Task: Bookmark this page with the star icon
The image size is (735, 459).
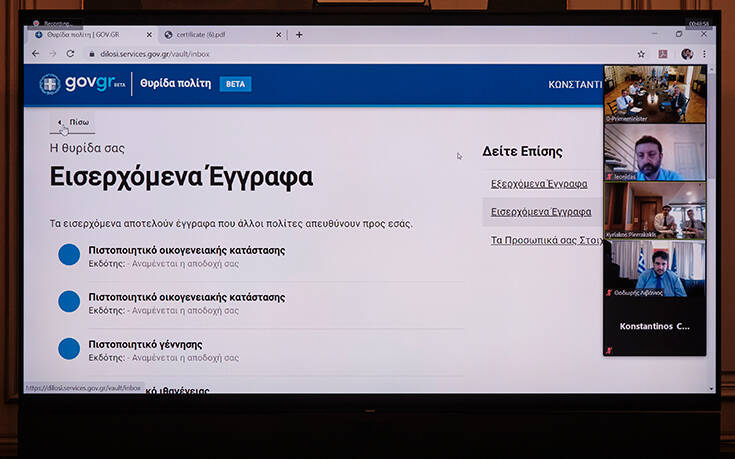Action: coord(641,54)
